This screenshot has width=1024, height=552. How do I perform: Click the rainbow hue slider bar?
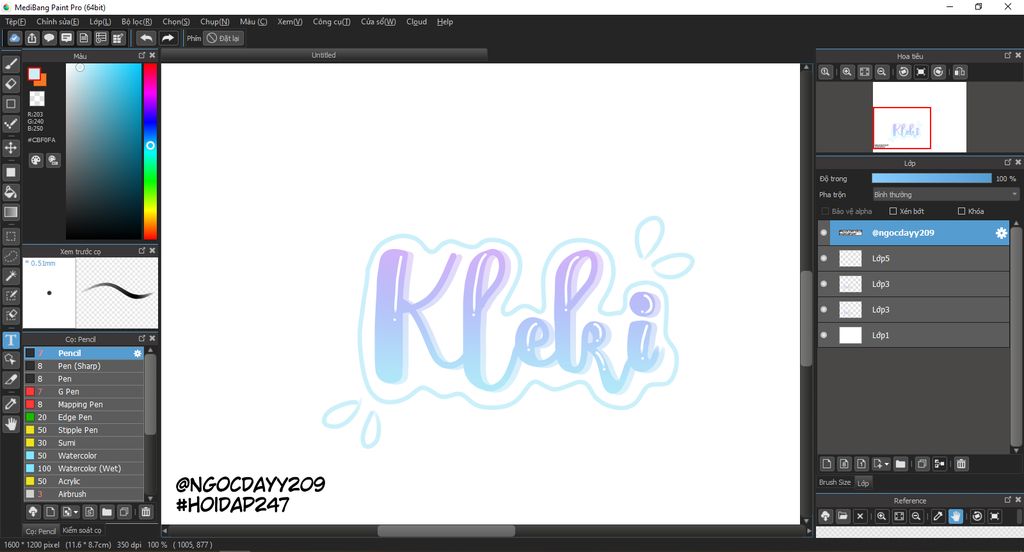point(150,151)
